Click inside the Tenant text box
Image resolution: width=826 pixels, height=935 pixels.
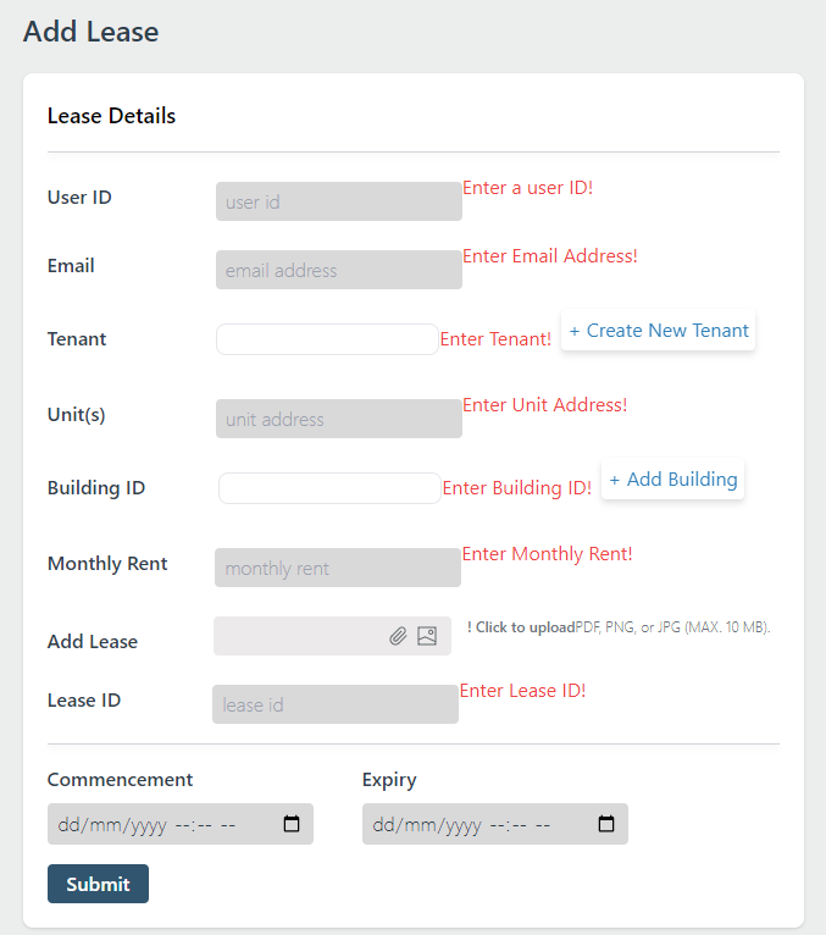tap(325, 339)
